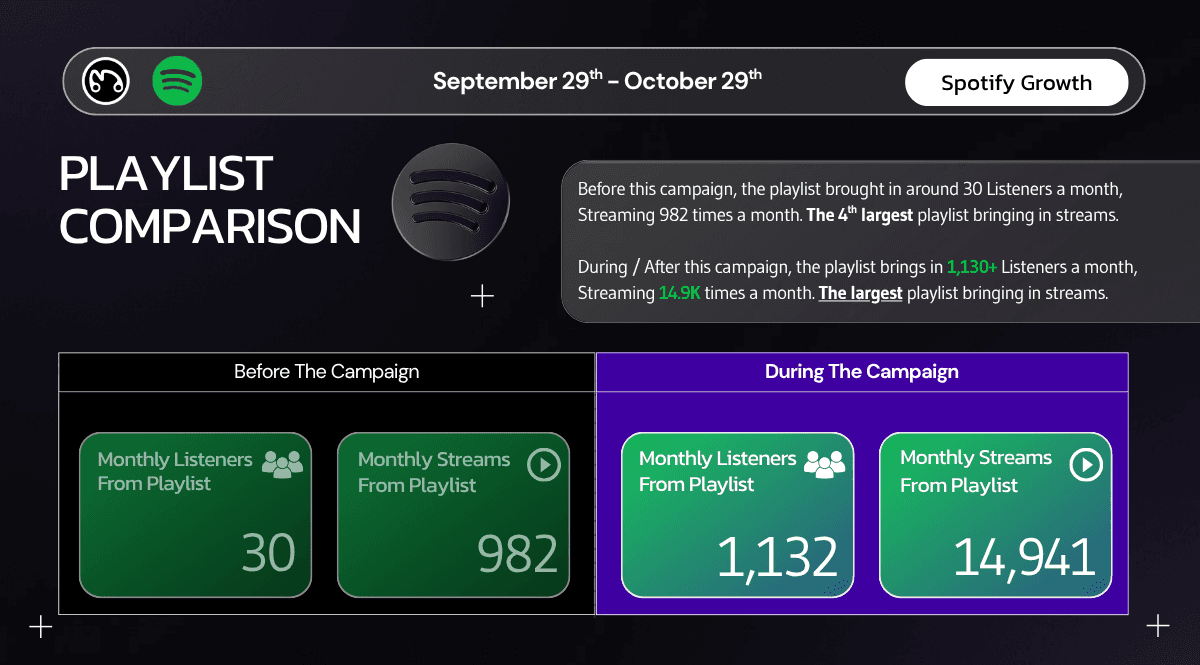Click the underlined 'The largest' text
The image size is (1200, 665).
tap(860, 294)
